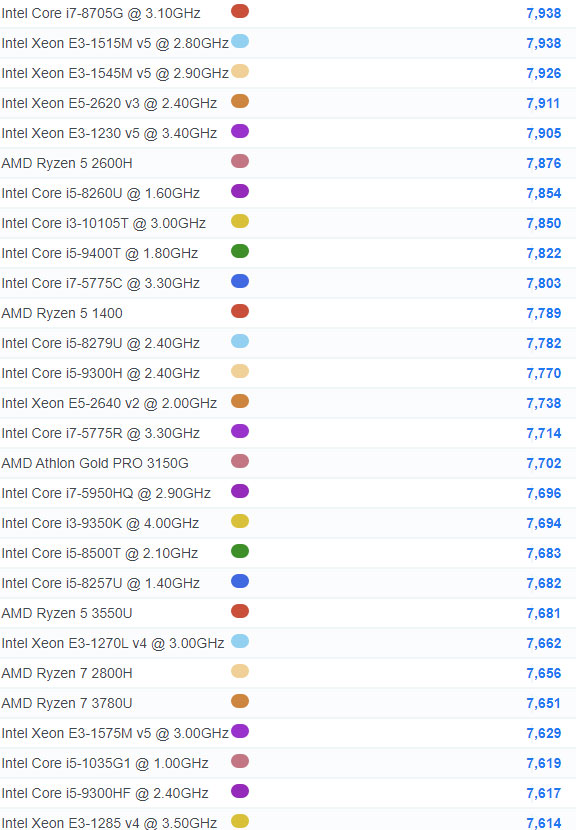The height and width of the screenshot is (830, 576).
Task: Click score 7,789 for Ryzen 5 1400
Action: coord(544,313)
